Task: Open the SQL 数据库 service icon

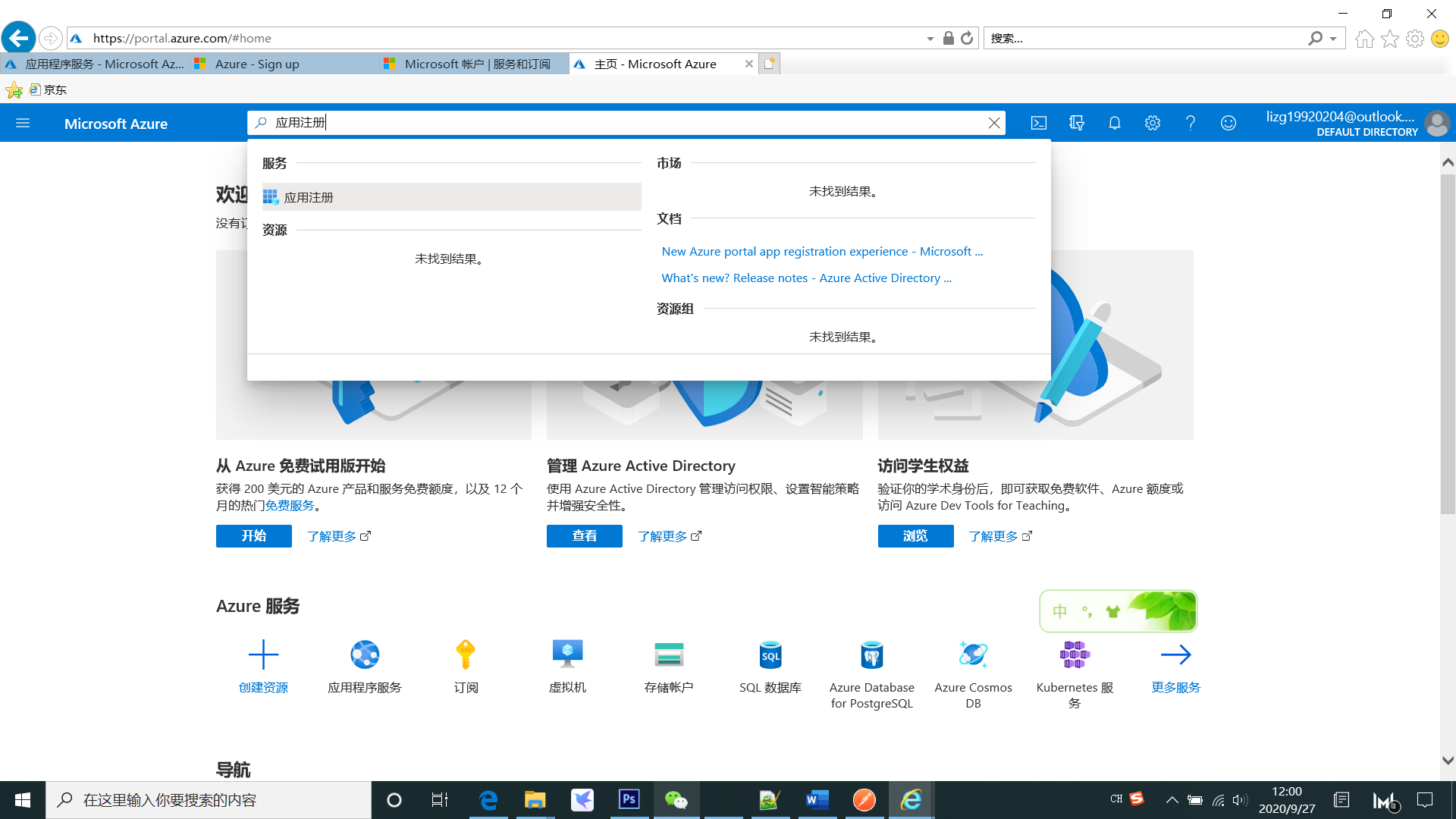Action: tap(770, 654)
